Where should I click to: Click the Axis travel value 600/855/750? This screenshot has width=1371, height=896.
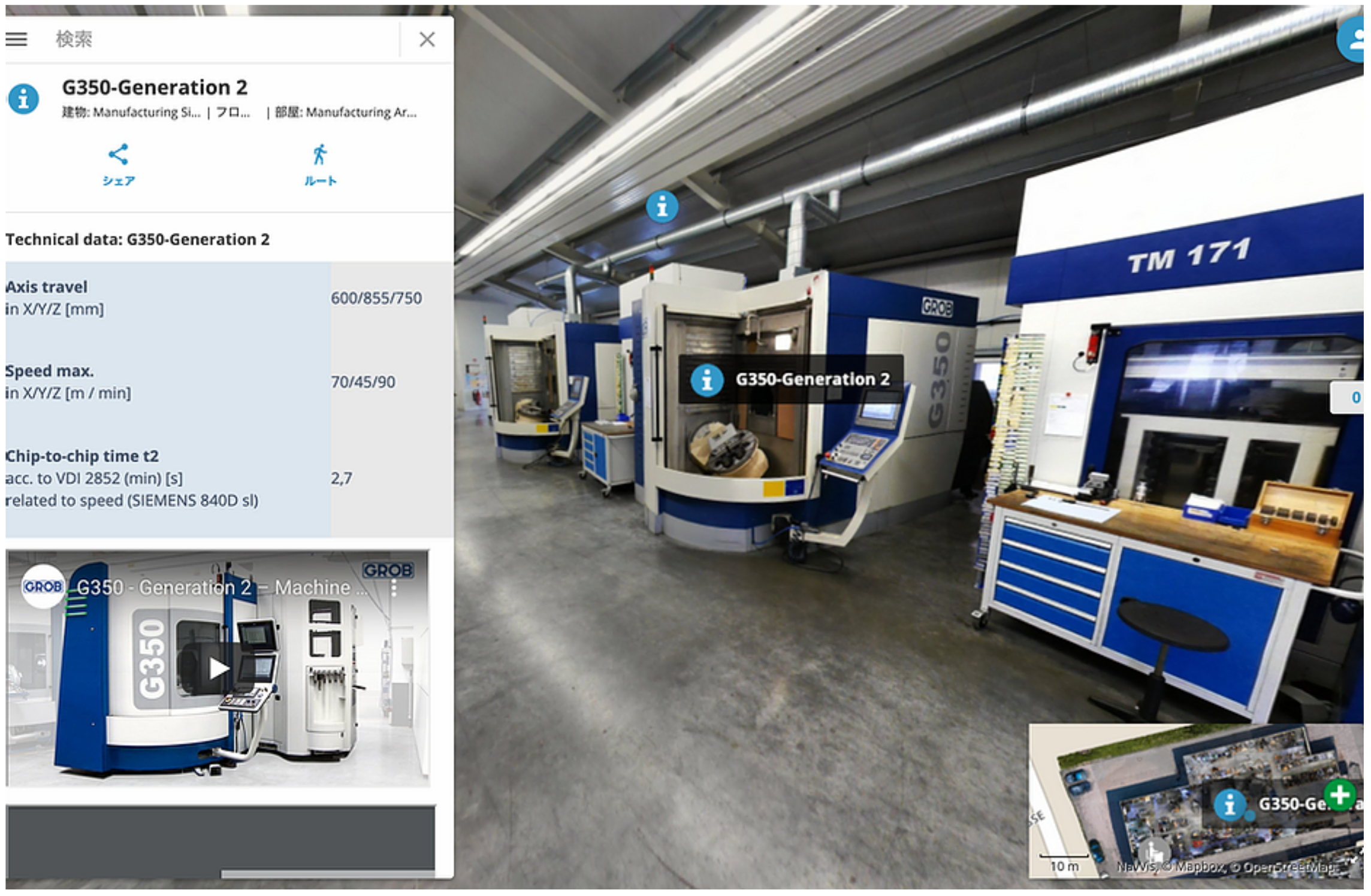click(x=376, y=298)
